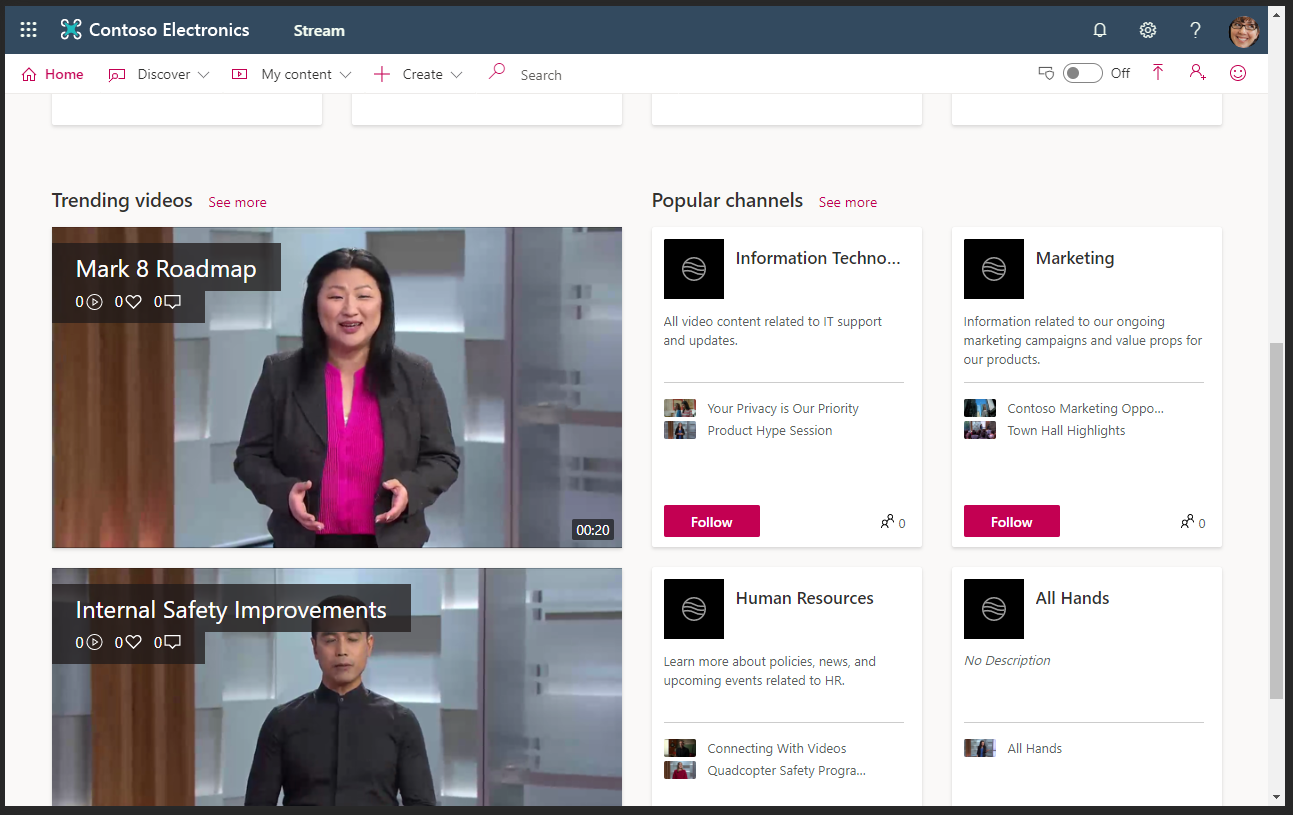This screenshot has height=815, width=1293.
Task: Open the All Hands channel title
Action: point(1073,598)
